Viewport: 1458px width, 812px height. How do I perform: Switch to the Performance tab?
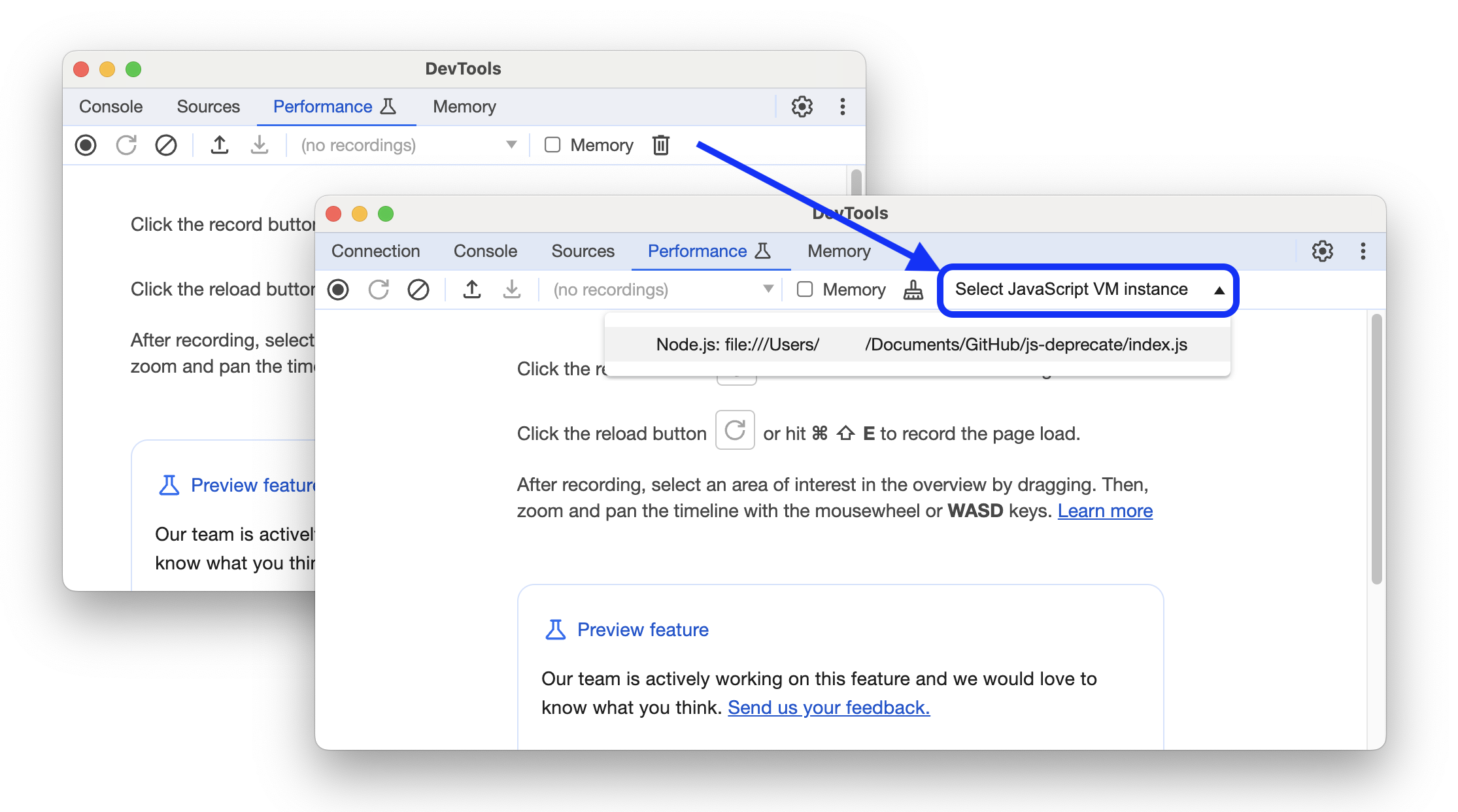click(696, 251)
